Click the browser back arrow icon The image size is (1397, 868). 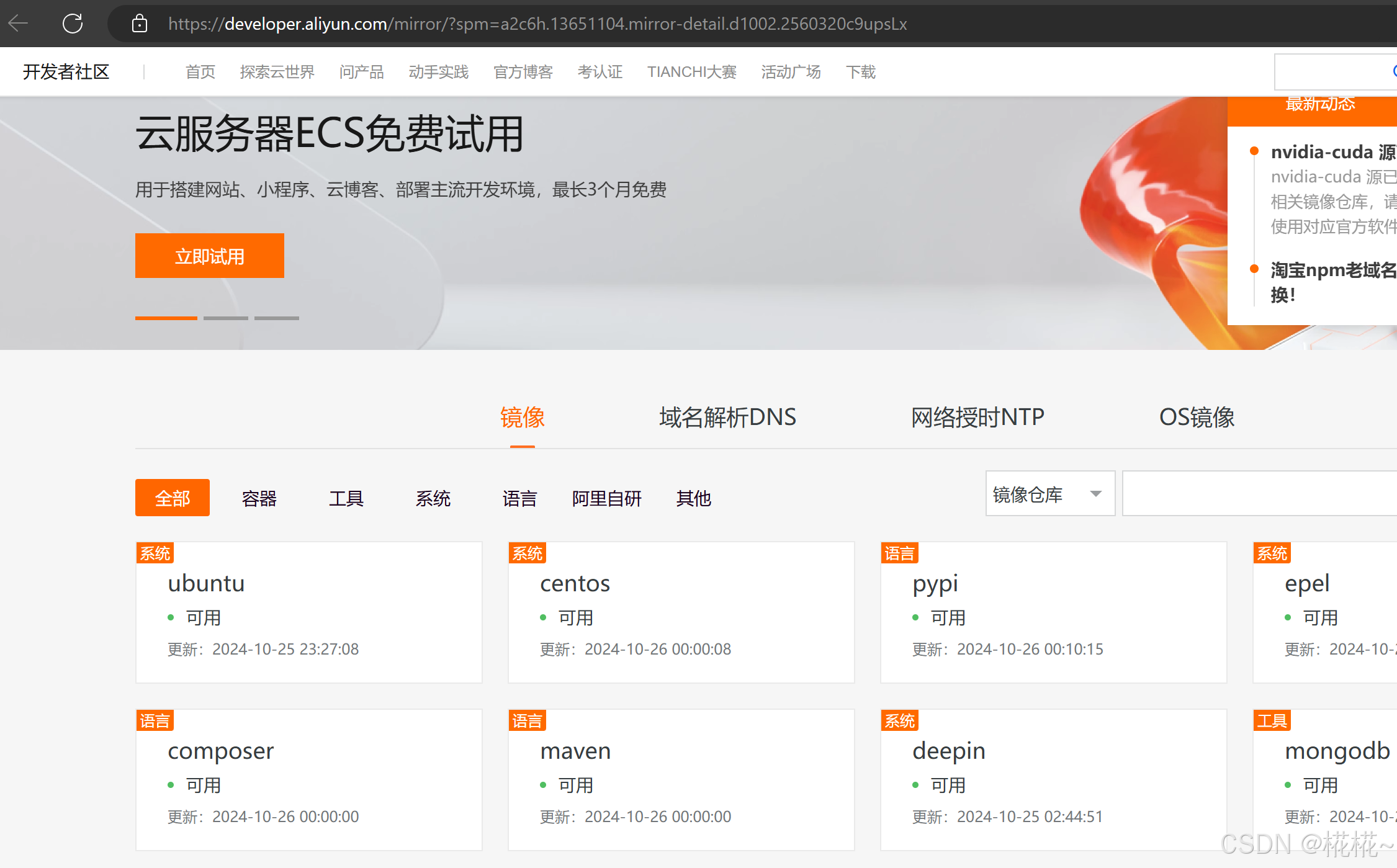[x=19, y=24]
